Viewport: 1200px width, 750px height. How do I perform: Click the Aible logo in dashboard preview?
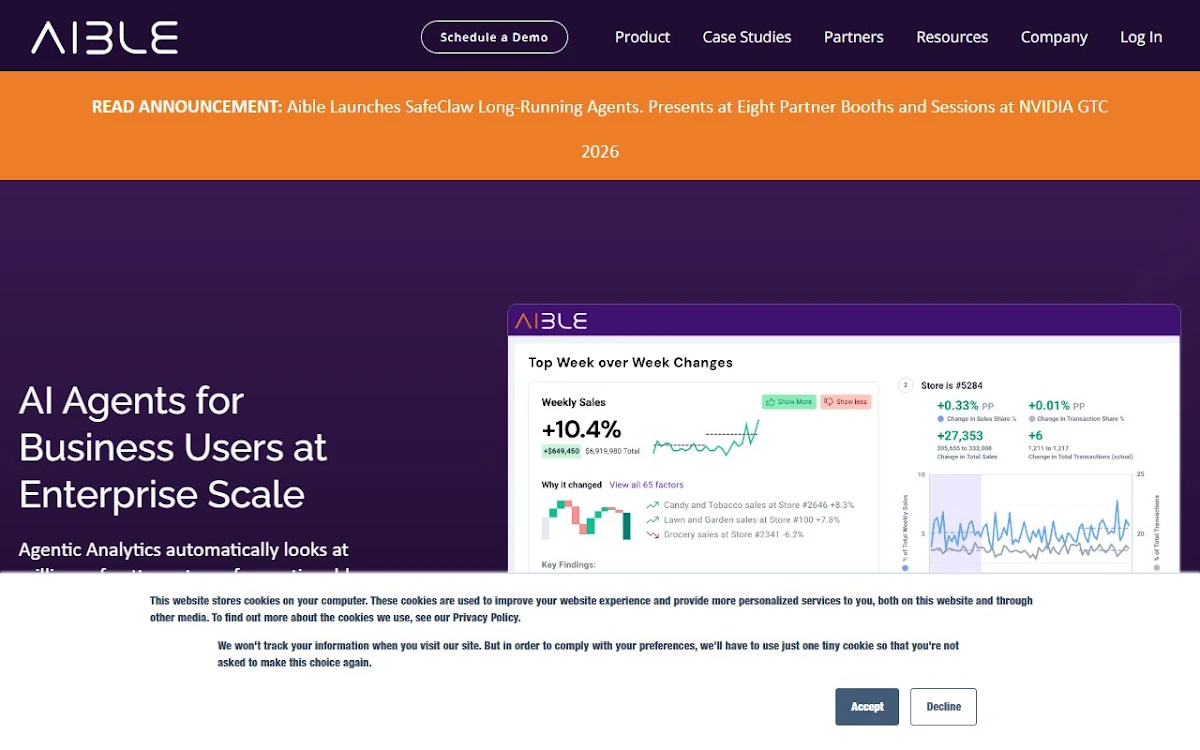551,321
